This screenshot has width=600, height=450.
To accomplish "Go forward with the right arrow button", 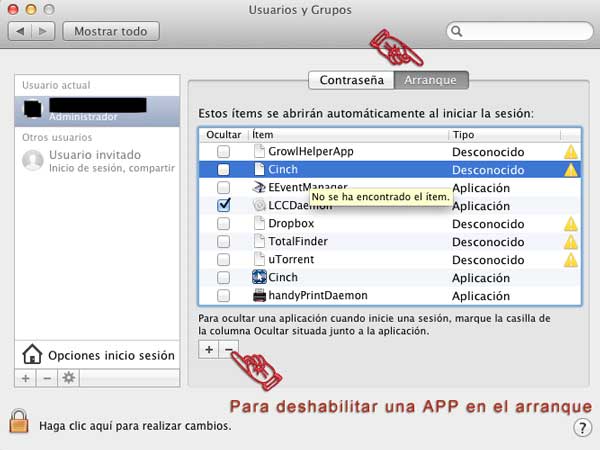I will [43, 31].
